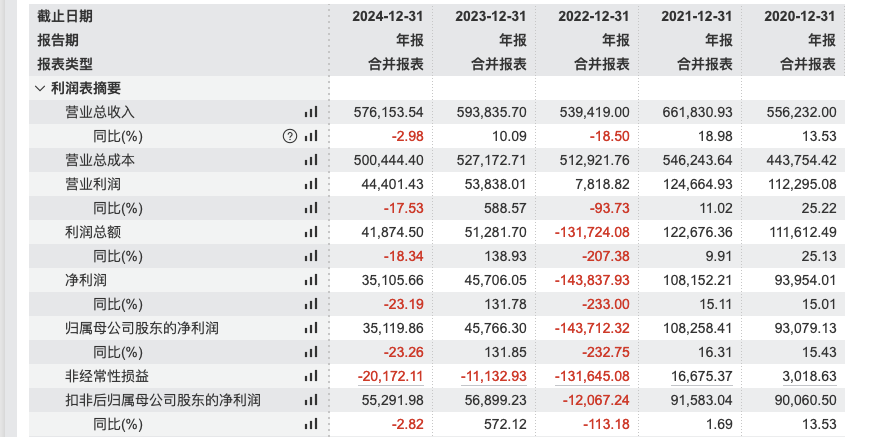Click the 2021-12-31 column header

(x=697, y=16)
